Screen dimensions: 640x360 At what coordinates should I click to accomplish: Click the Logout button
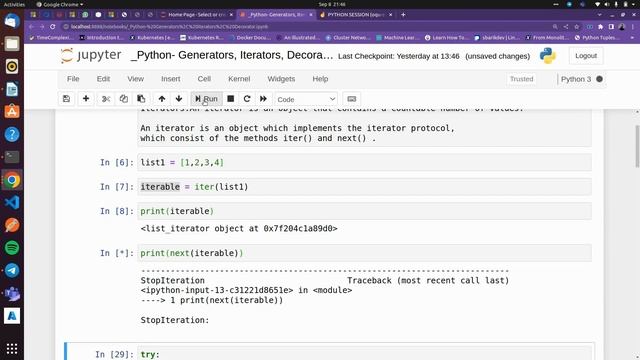pos(586,56)
